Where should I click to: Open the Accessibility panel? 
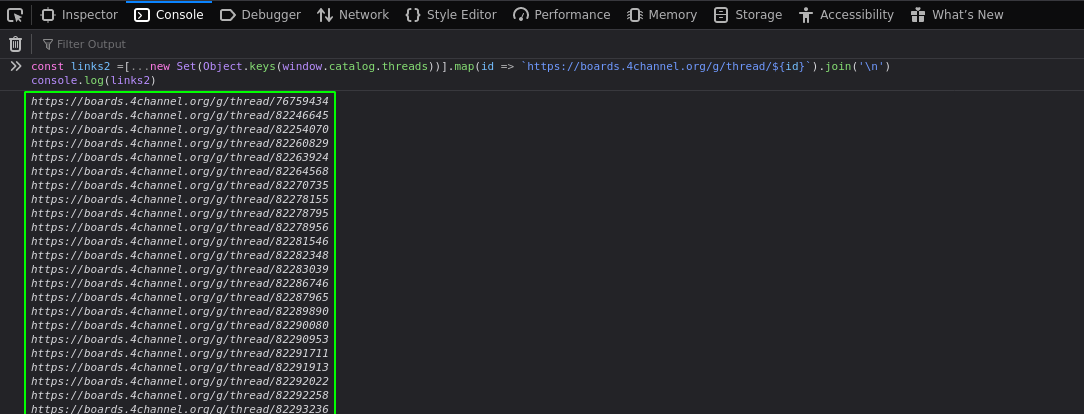845,15
